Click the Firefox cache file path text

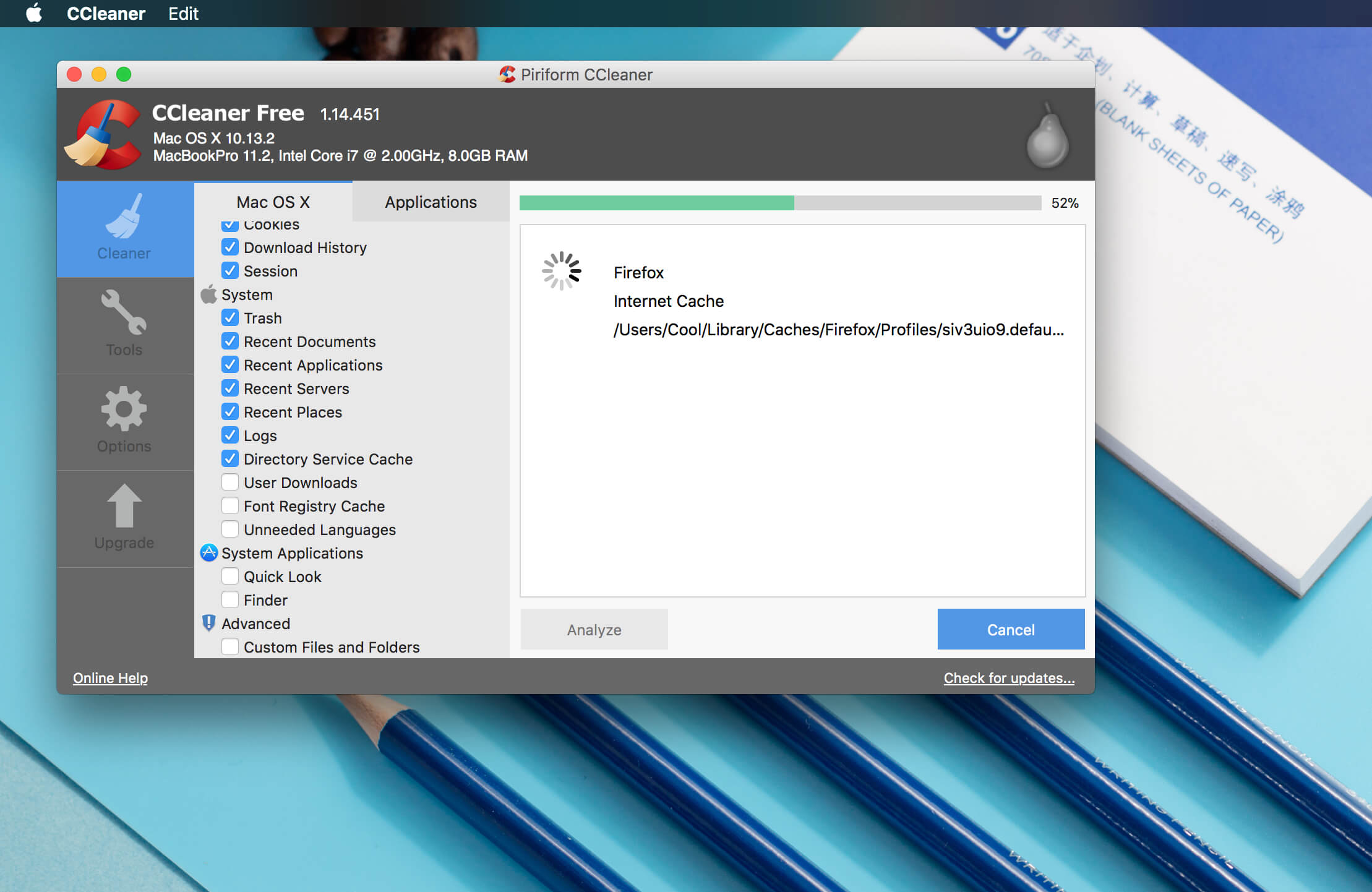(x=839, y=330)
